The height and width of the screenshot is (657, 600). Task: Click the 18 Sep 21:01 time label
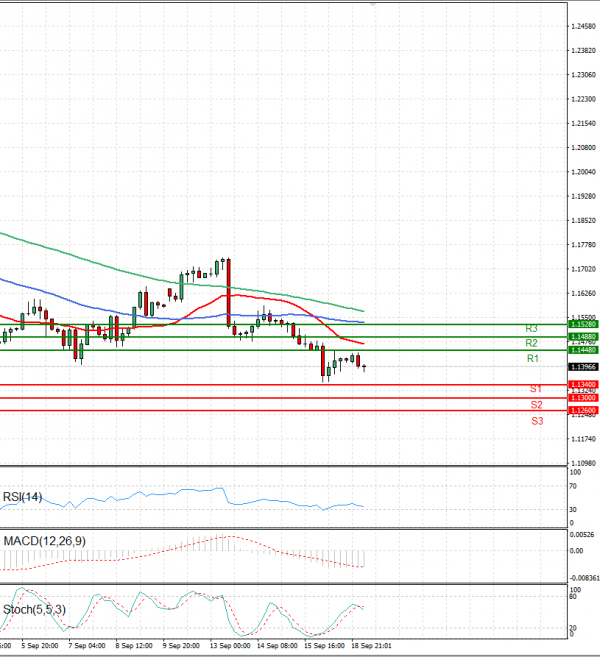(x=371, y=646)
